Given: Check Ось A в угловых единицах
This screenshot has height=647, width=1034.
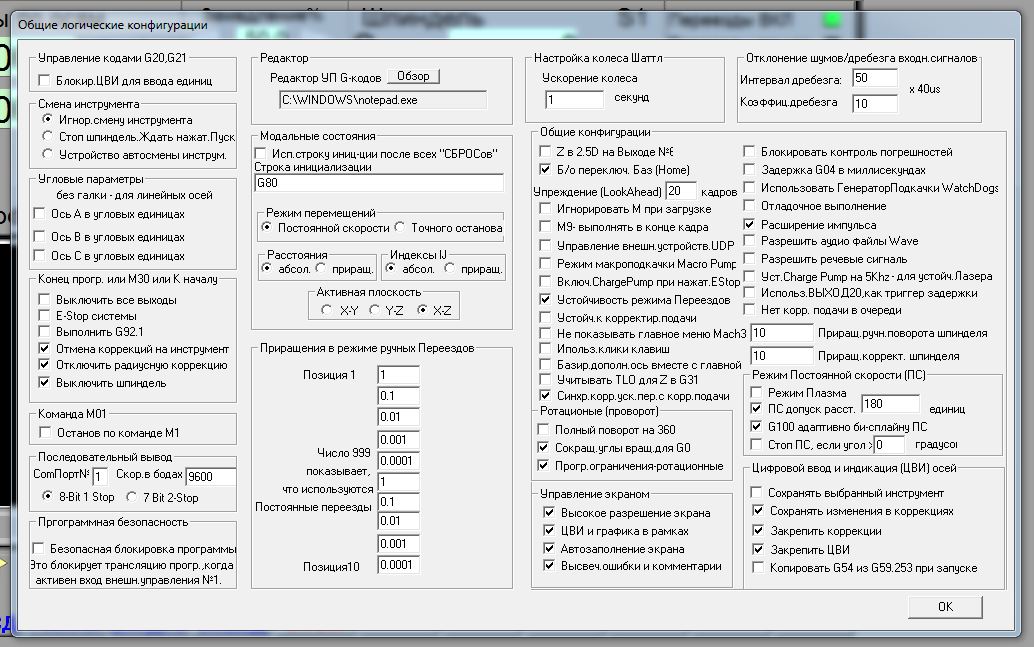Looking at the screenshot, I should pyautogui.click(x=40, y=214).
